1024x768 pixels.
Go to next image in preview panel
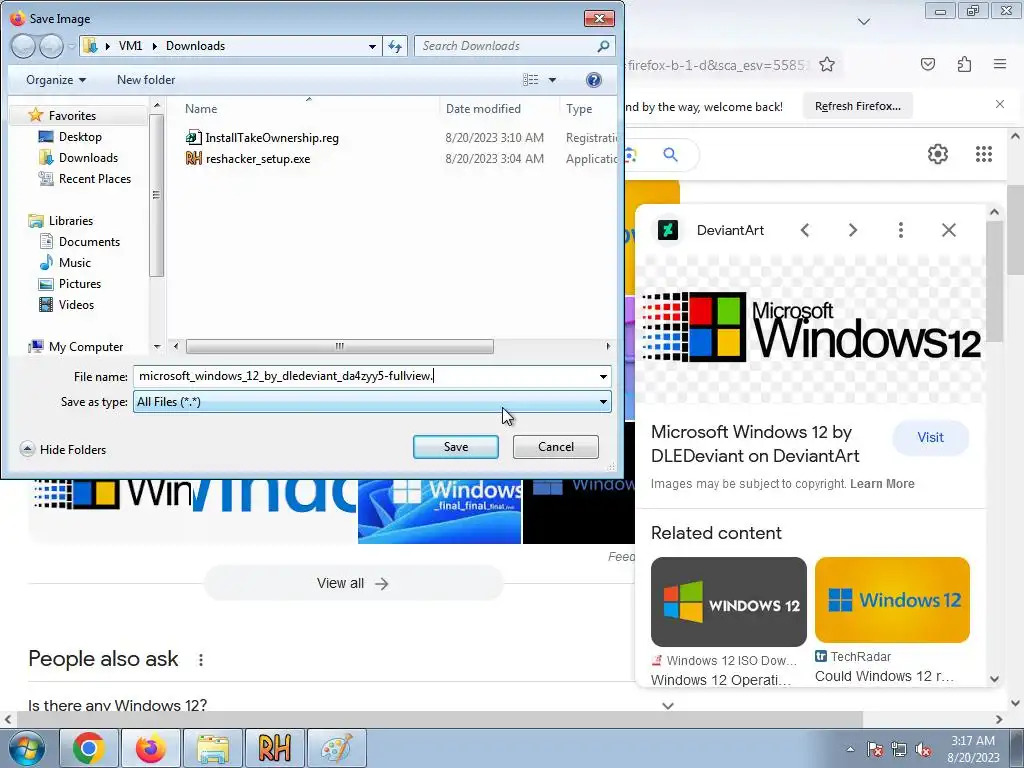[x=853, y=230]
